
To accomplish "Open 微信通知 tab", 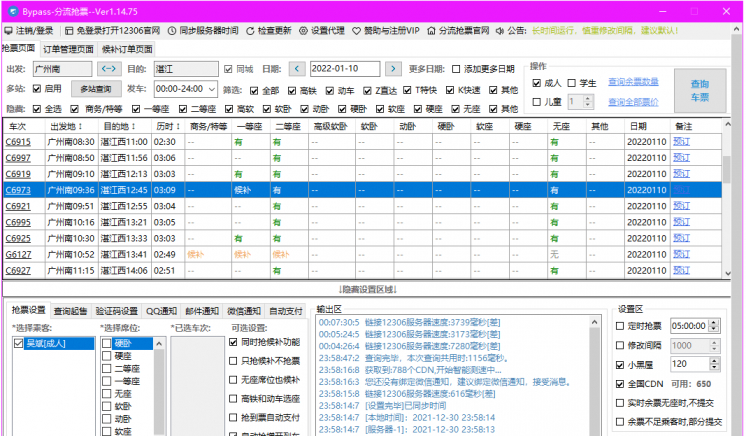I will pos(244,311).
